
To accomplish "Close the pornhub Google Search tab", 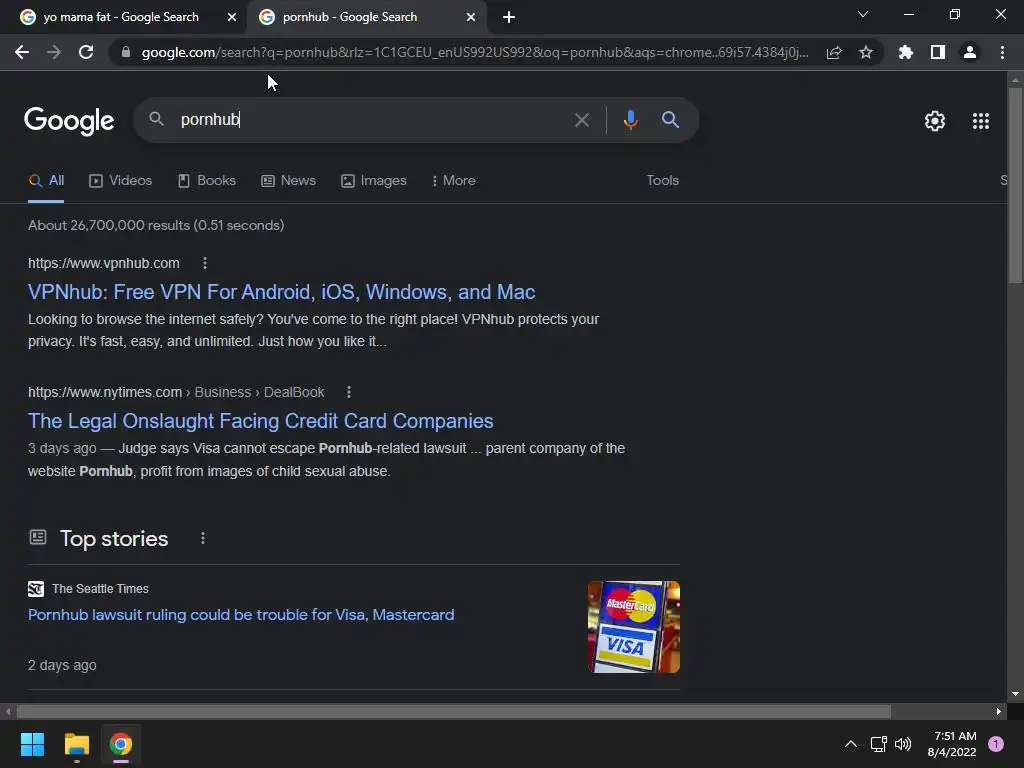I will click(x=471, y=17).
